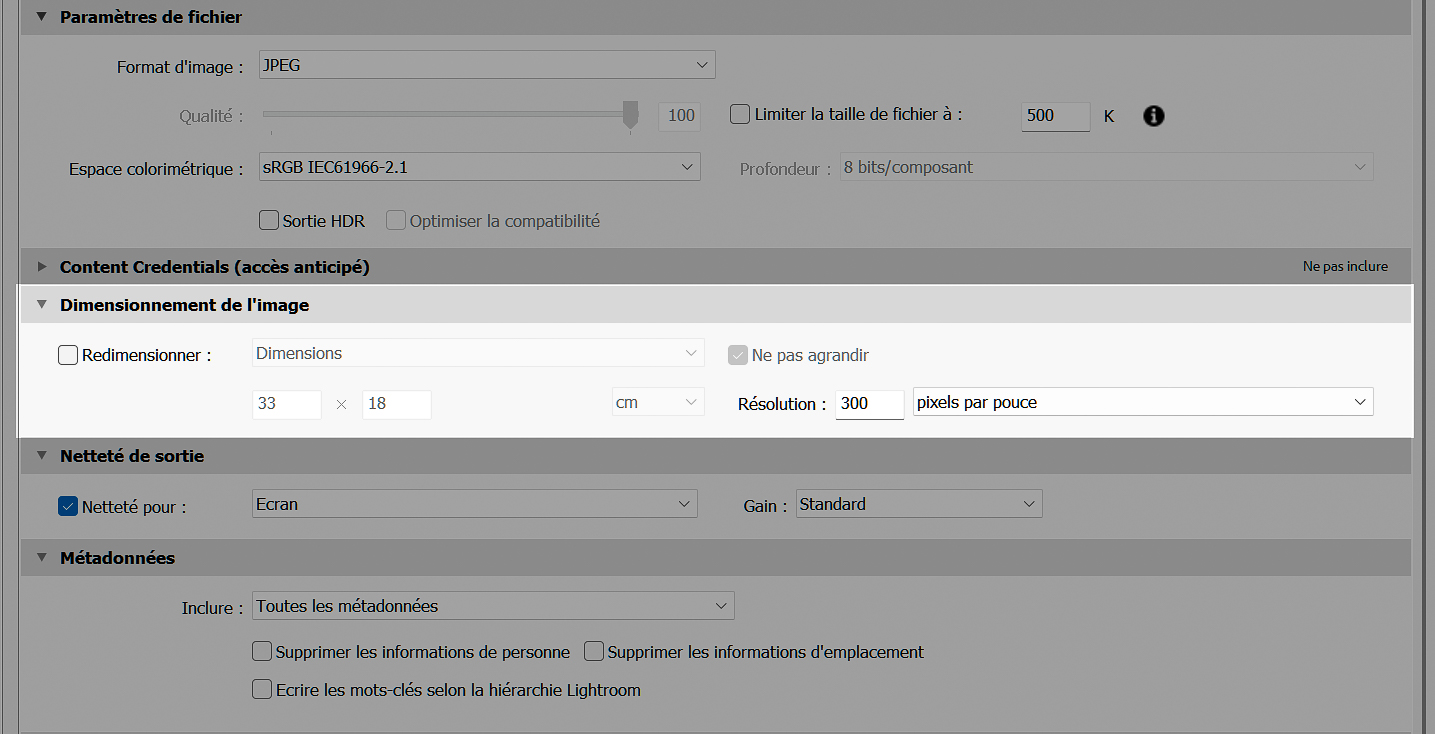Disable the Netteté pour checkbox

click(67, 506)
